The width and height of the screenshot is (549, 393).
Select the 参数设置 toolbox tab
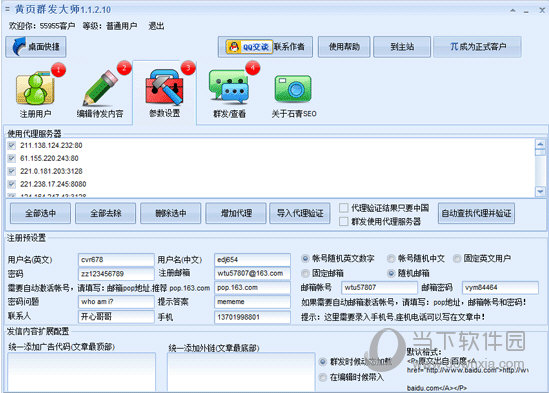click(165, 92)
